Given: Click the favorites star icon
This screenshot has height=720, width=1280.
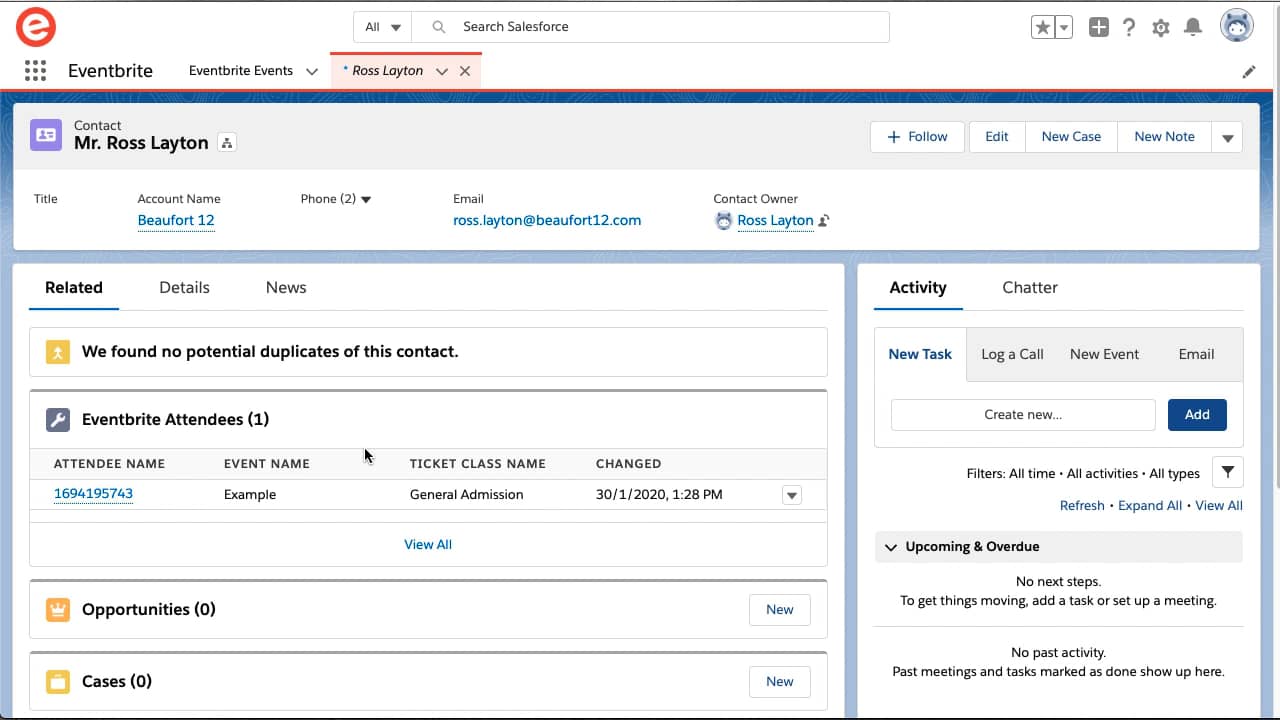Looking at the screenshot, I should click(1043, 27).
